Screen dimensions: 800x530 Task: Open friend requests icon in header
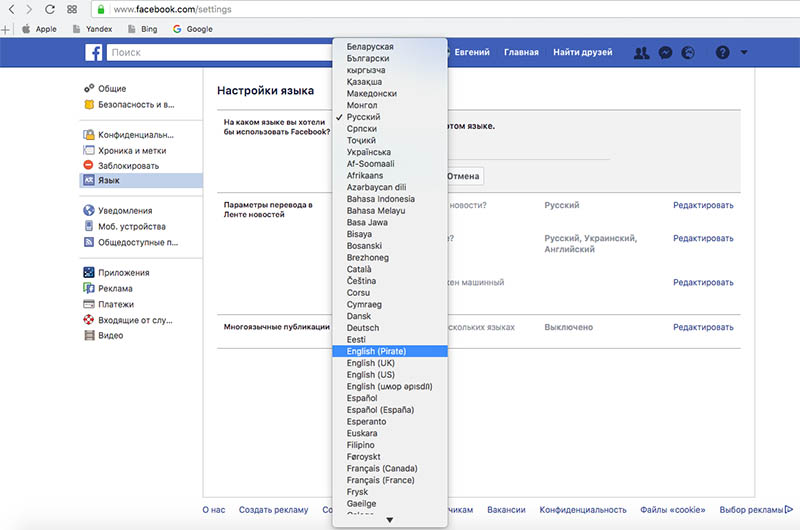(x=641, y=52)
